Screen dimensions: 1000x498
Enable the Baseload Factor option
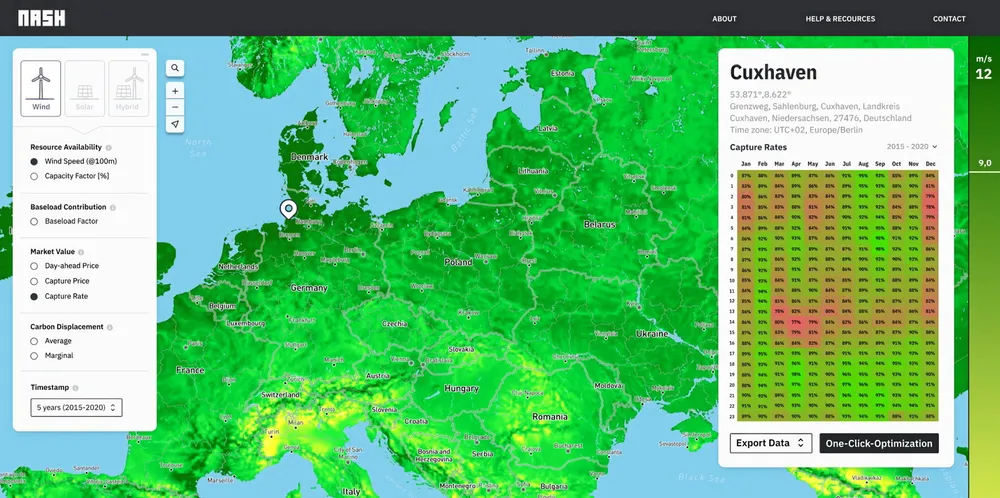click(x=35, y=221)
